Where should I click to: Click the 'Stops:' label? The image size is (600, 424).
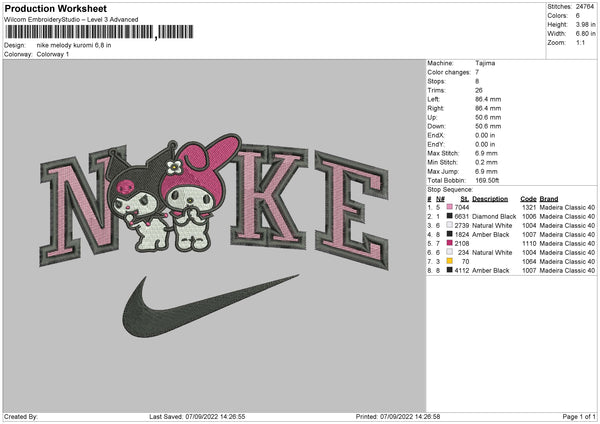pos(437,81)
